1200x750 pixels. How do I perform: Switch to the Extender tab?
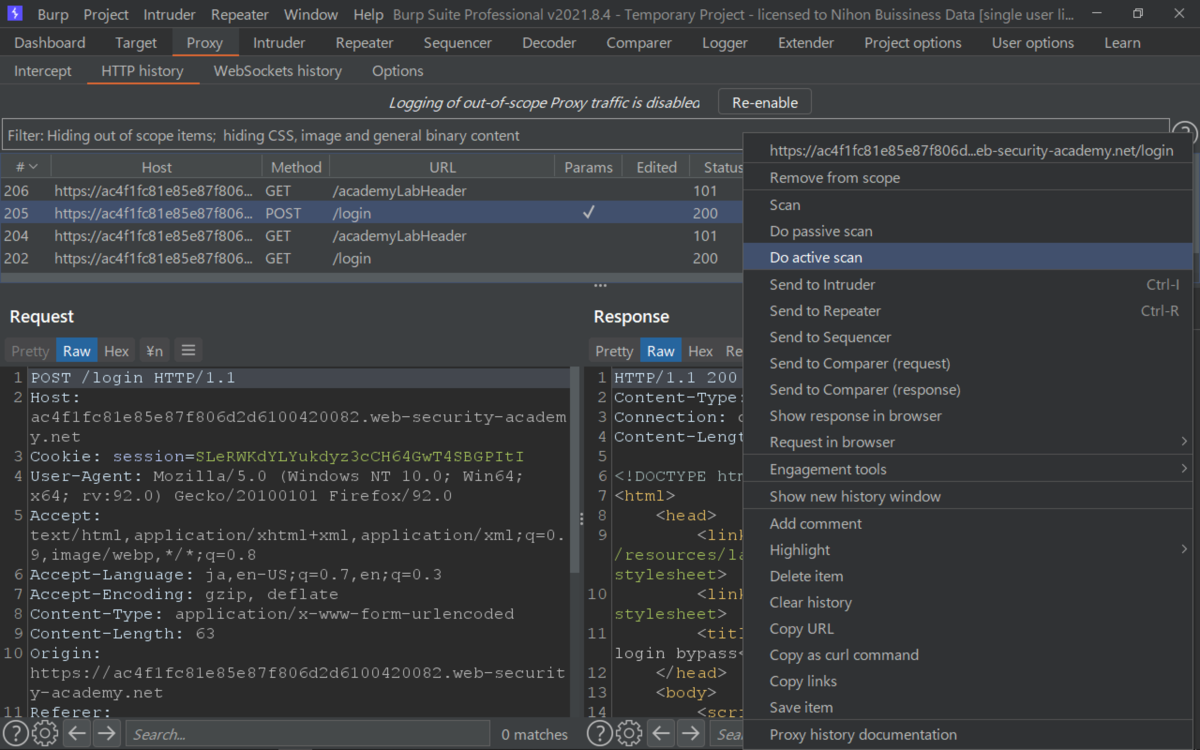pyautogui.click(x=806, y=43)
